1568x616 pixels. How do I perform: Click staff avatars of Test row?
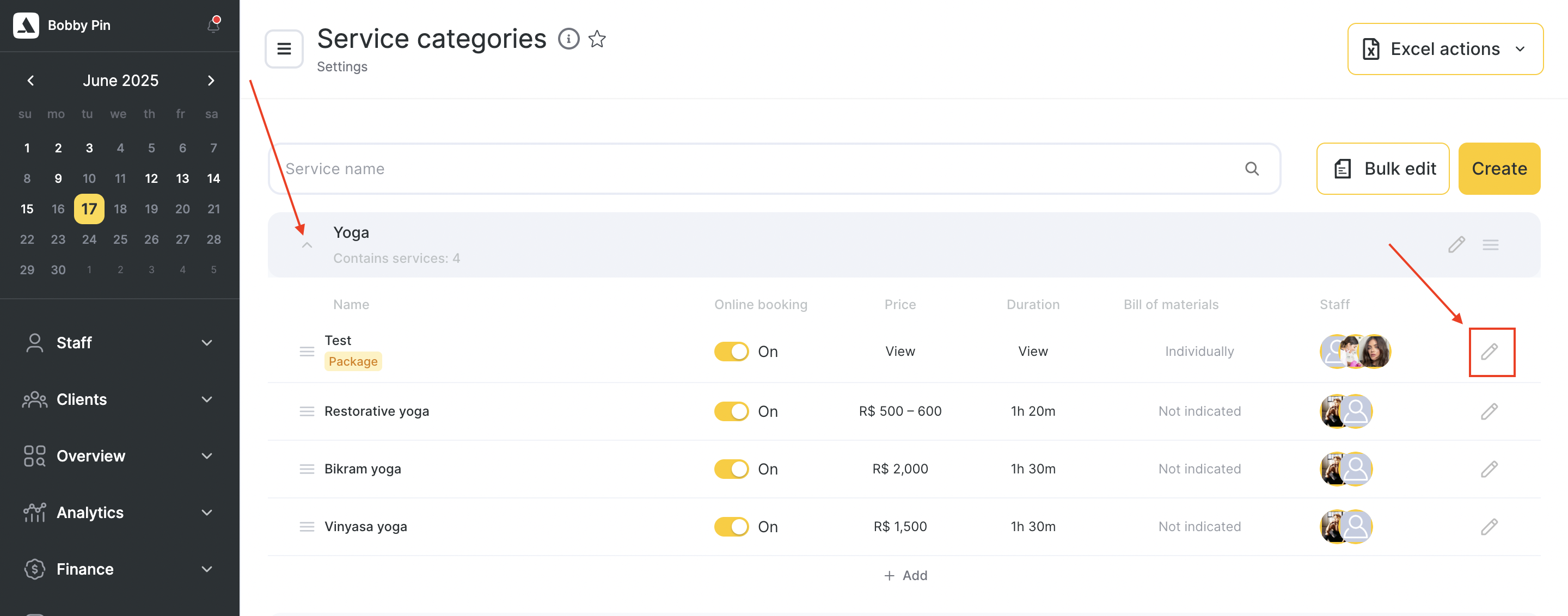(1355, 352)
